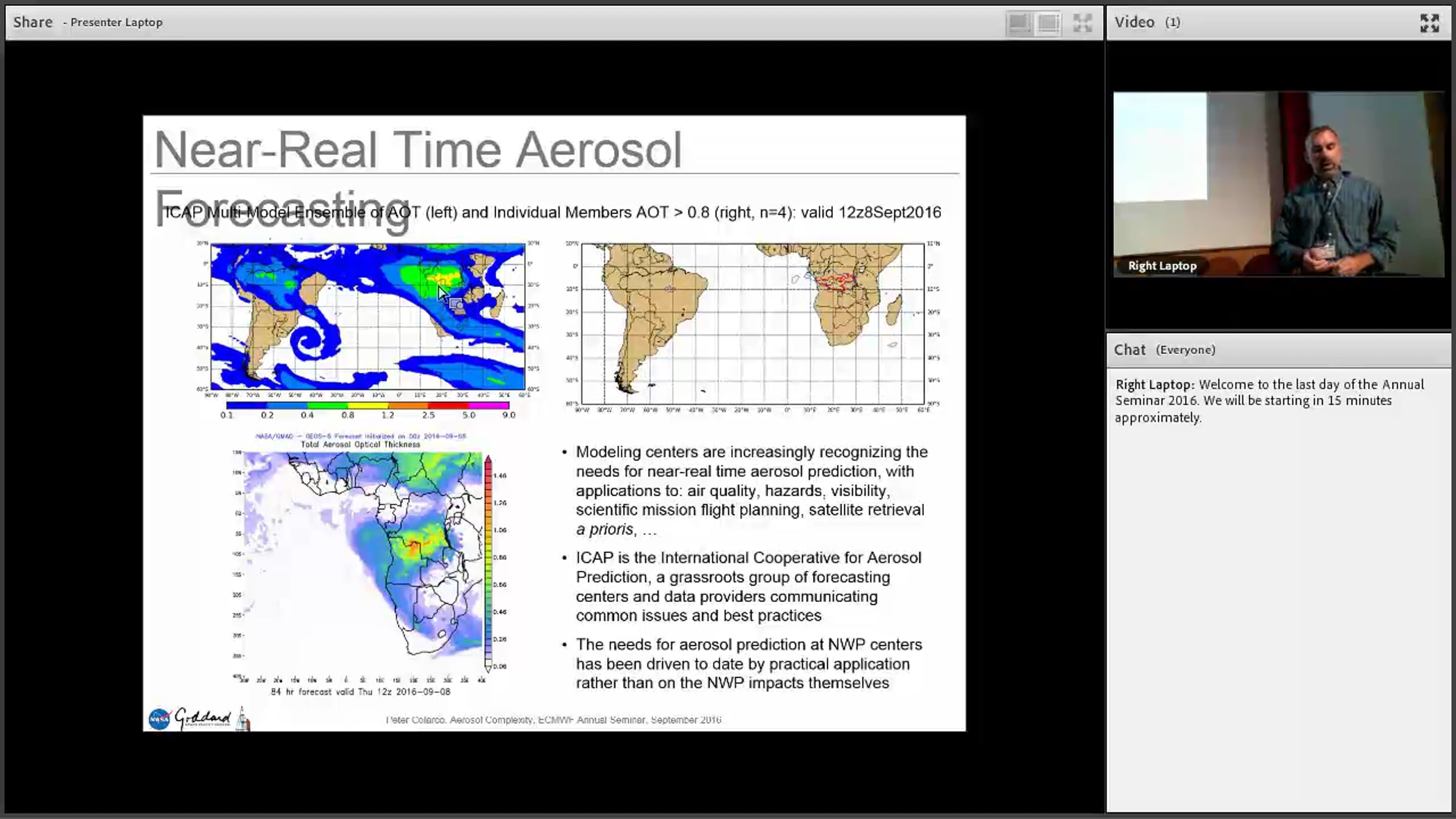Click the 'Right Laptop' name label on video

[1162, 266]
